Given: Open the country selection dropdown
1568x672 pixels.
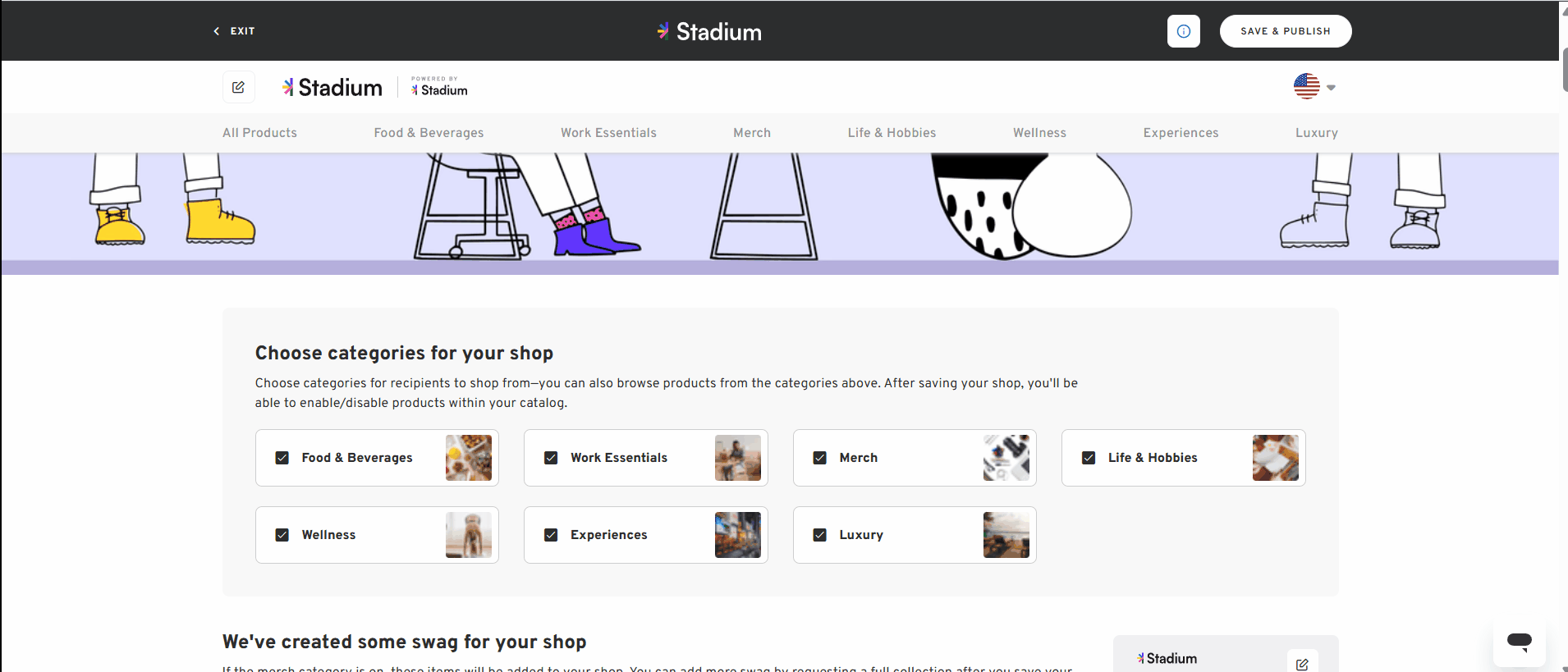Looking at the screenshot, I should (x=1331, y=86).
